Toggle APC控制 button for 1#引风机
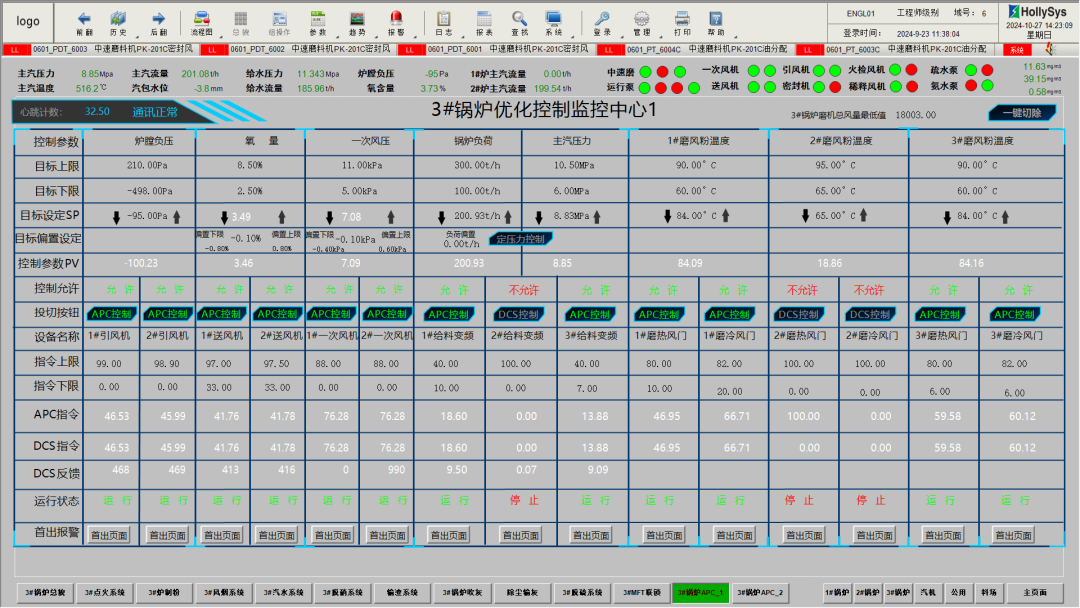This screenshot has height=608, width=1080. click(x=113, y=314)
